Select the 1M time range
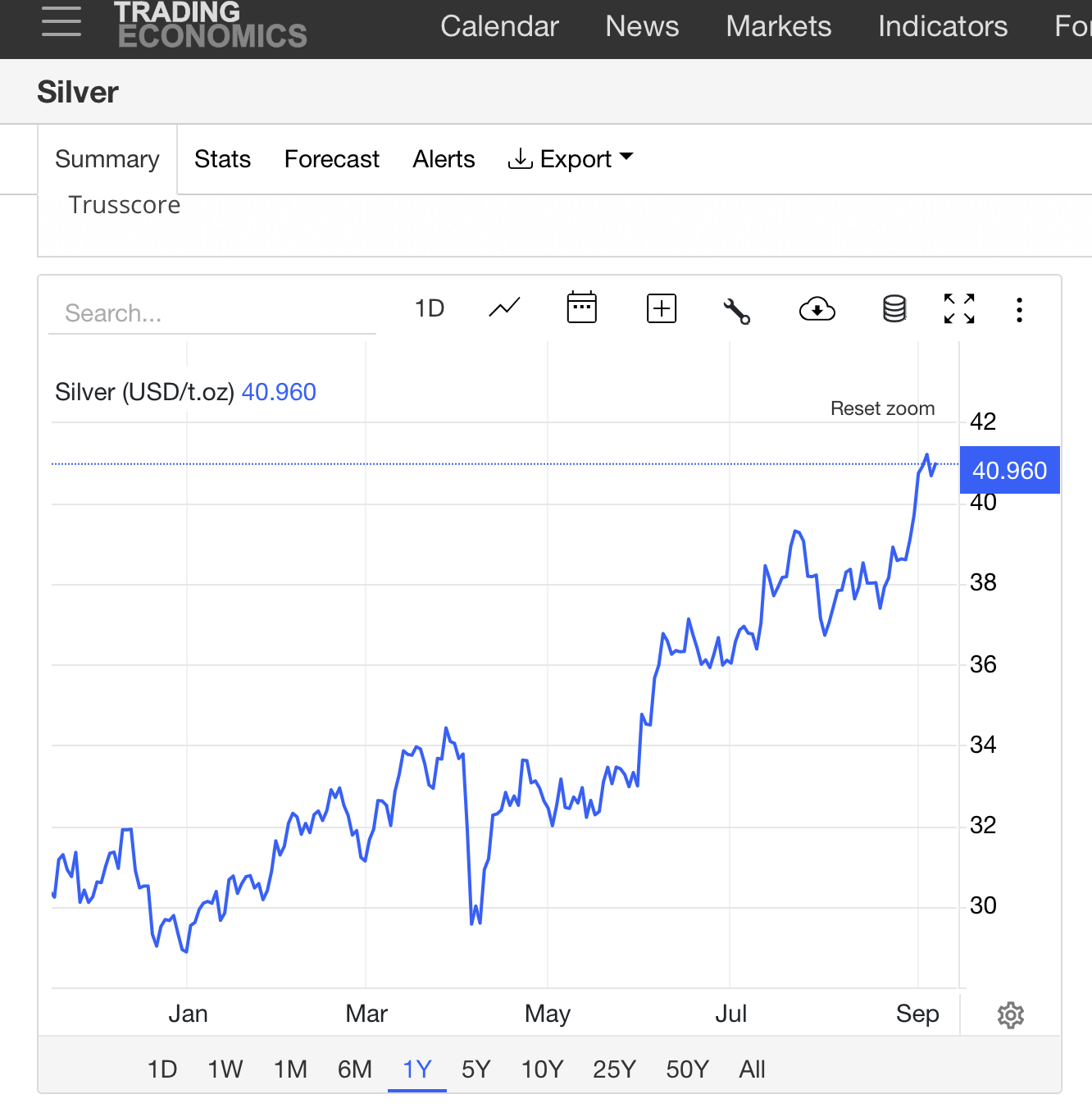The width and height of the screenshot is (1092, 1117). [x=290, y=1069]
